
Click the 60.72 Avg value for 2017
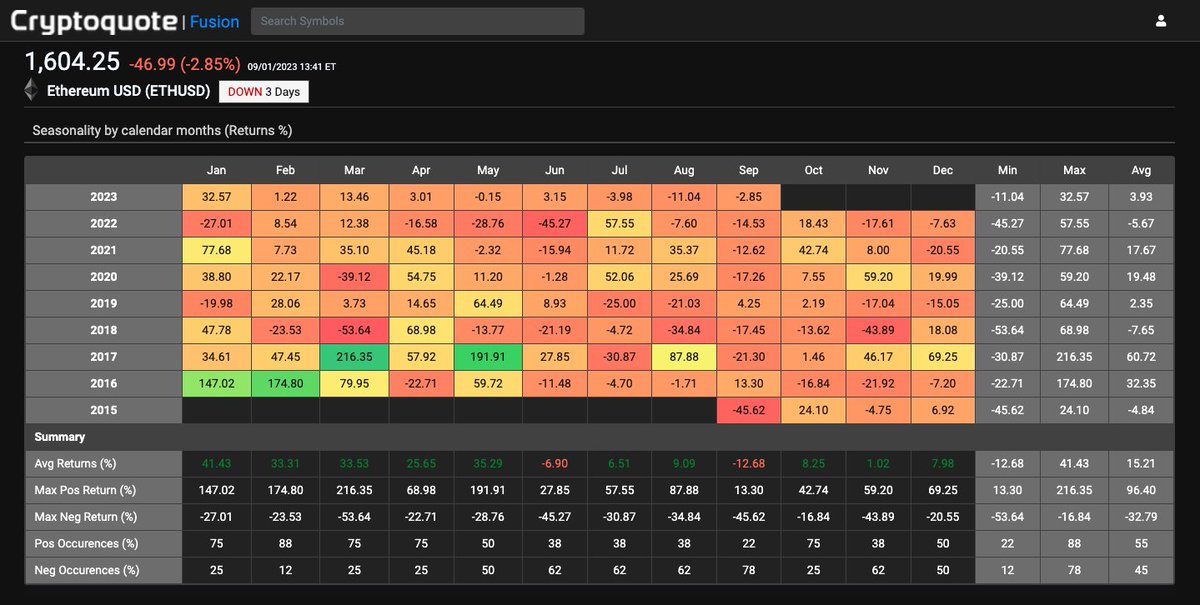[x=1142, y=357]
